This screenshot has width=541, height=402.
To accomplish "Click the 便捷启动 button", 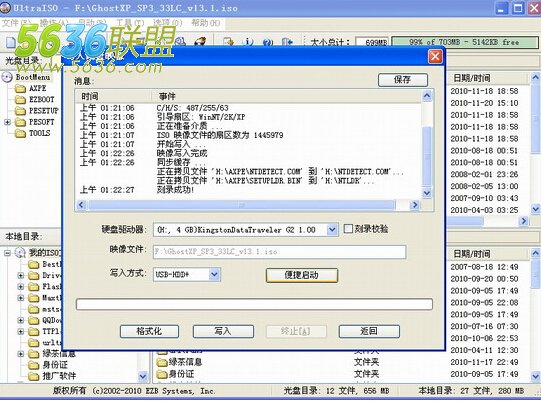I will [302, 275].
